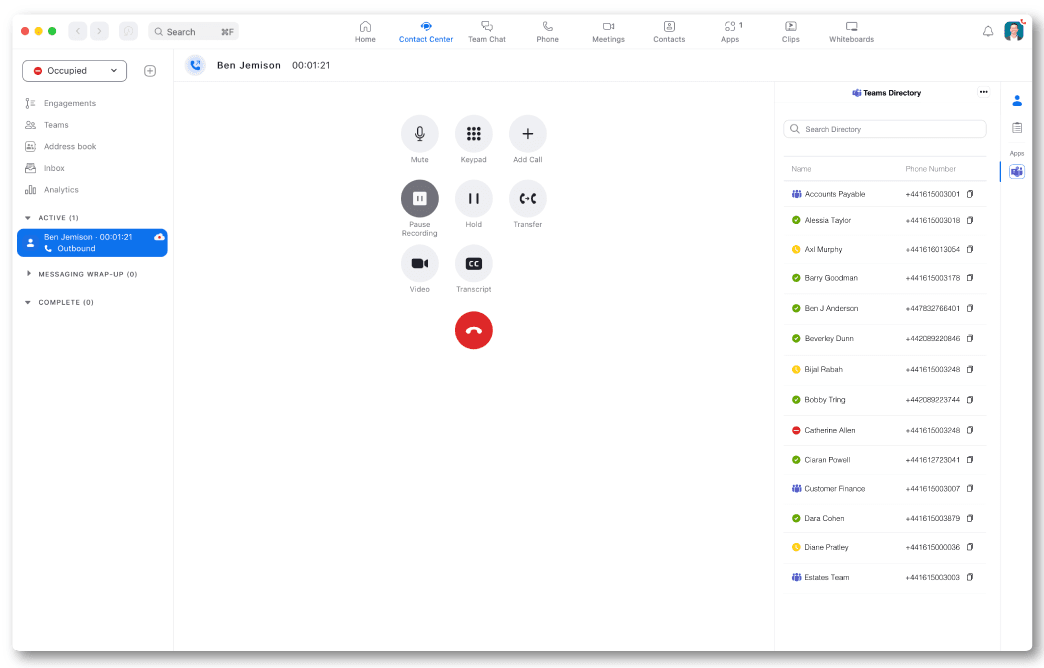Screen dimensions: 1044x668
Task: Show the call Transcript
Action: (x=473, y=263)
